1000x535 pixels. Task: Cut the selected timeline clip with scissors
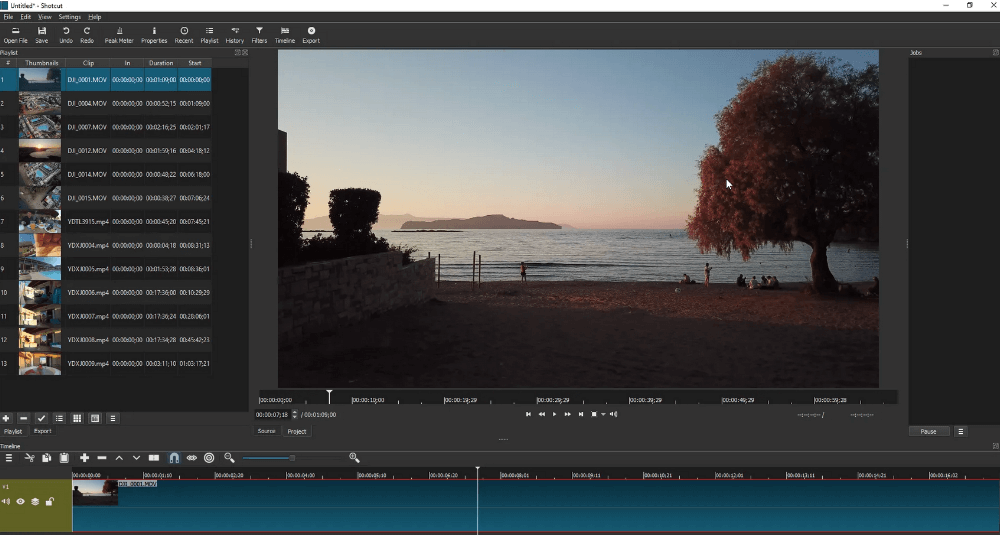click(x=29, y=458)
